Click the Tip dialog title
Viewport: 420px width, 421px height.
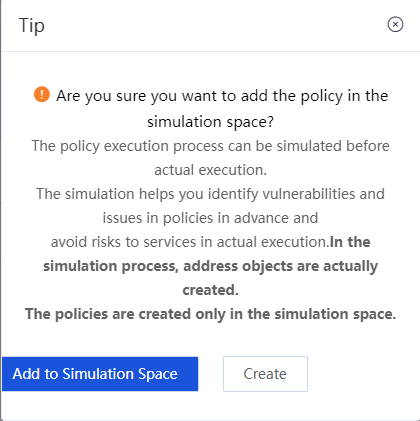pos(32,25)
